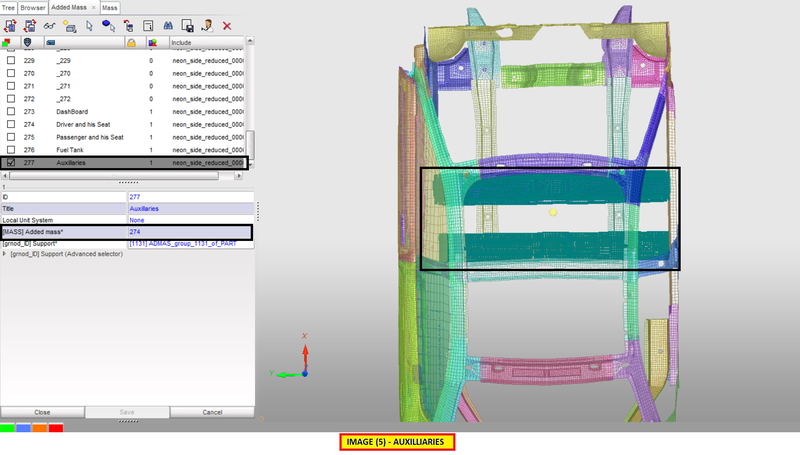Switch to the Mass tab

110,6
